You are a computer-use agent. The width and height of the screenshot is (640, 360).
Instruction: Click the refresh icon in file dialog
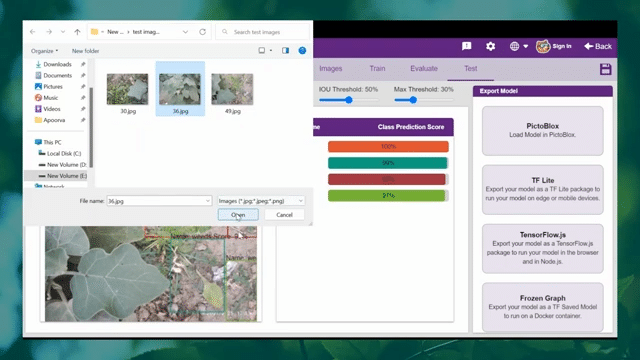tap(202, 32)
